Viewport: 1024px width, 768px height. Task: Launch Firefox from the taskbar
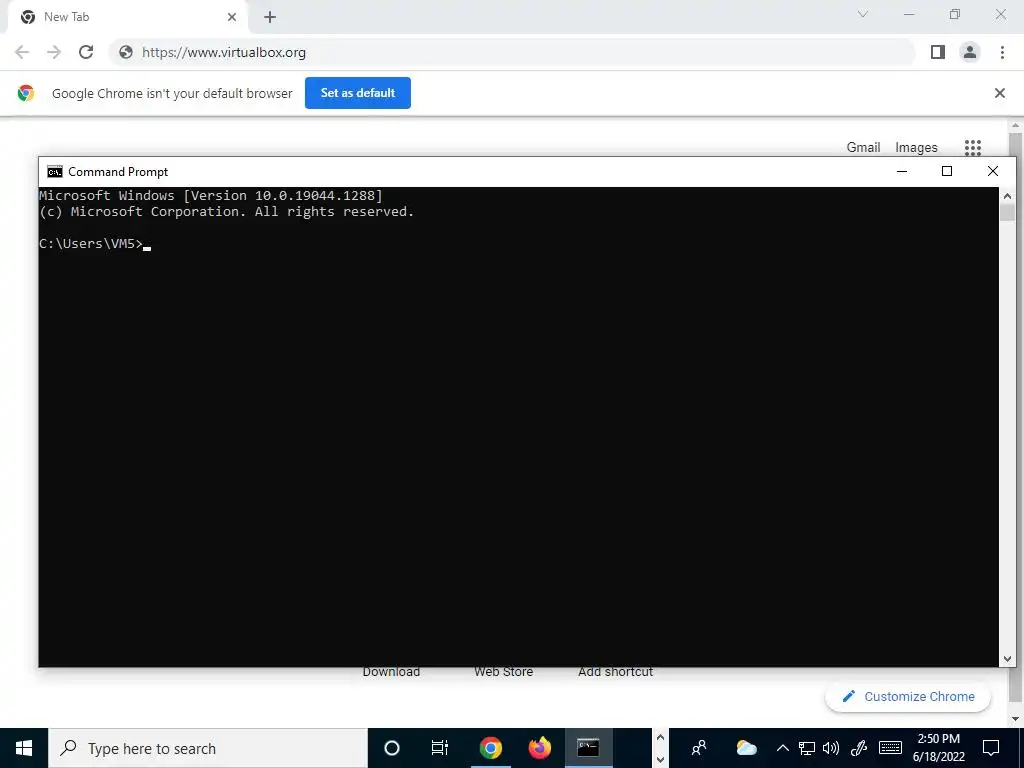click(x=539, y=748)
